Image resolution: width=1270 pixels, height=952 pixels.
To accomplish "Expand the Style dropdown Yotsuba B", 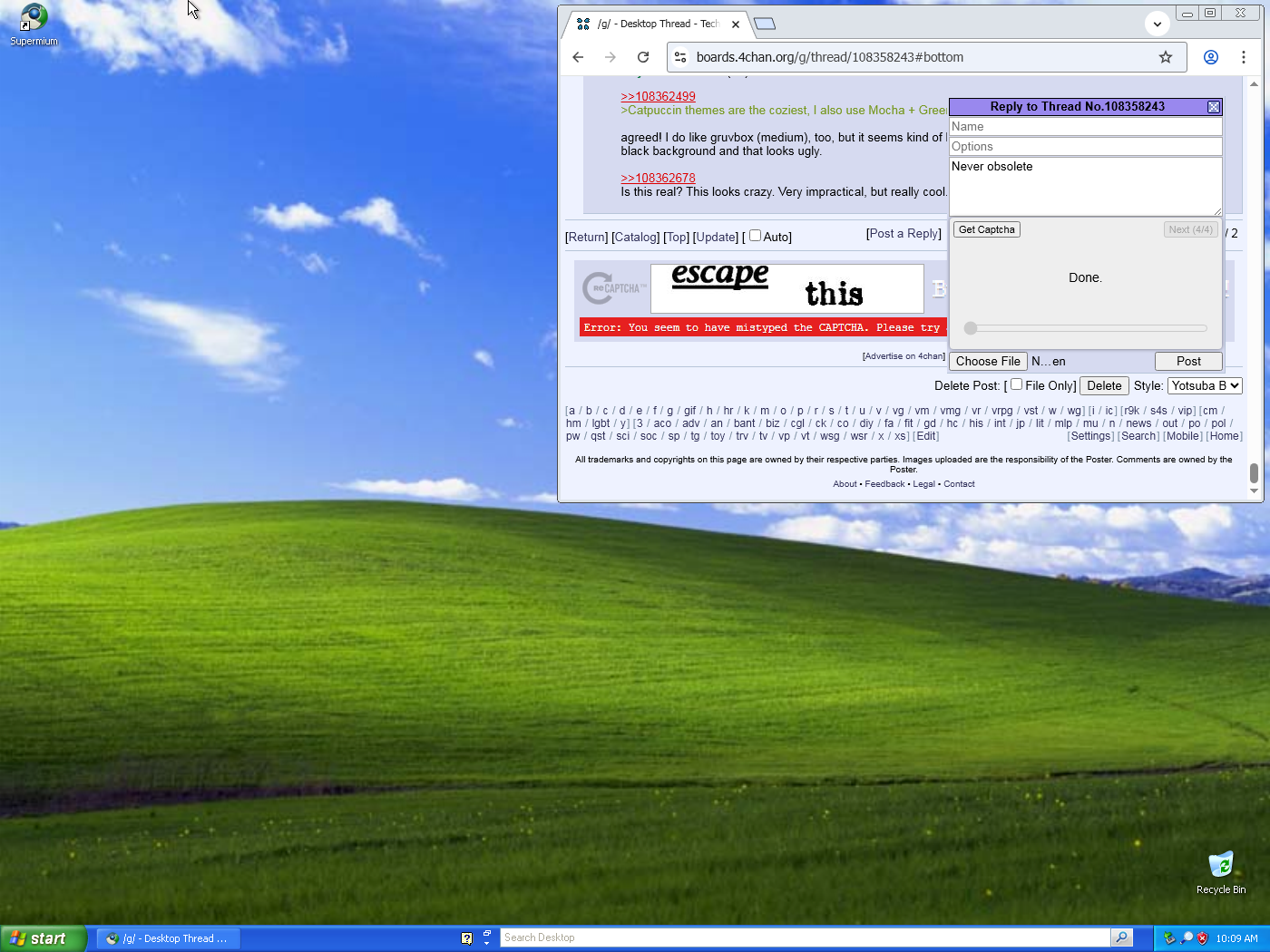I will 1205,385.
